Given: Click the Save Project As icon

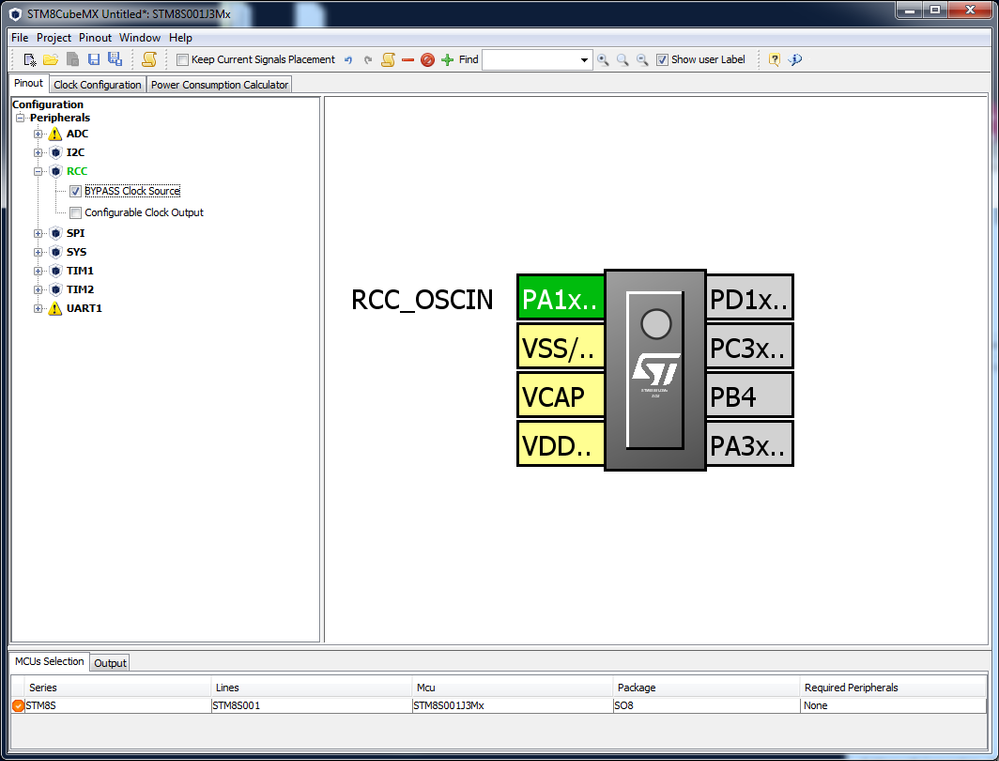Looking at the screenshot, I should pyautogui.click(x=115, y=60).
